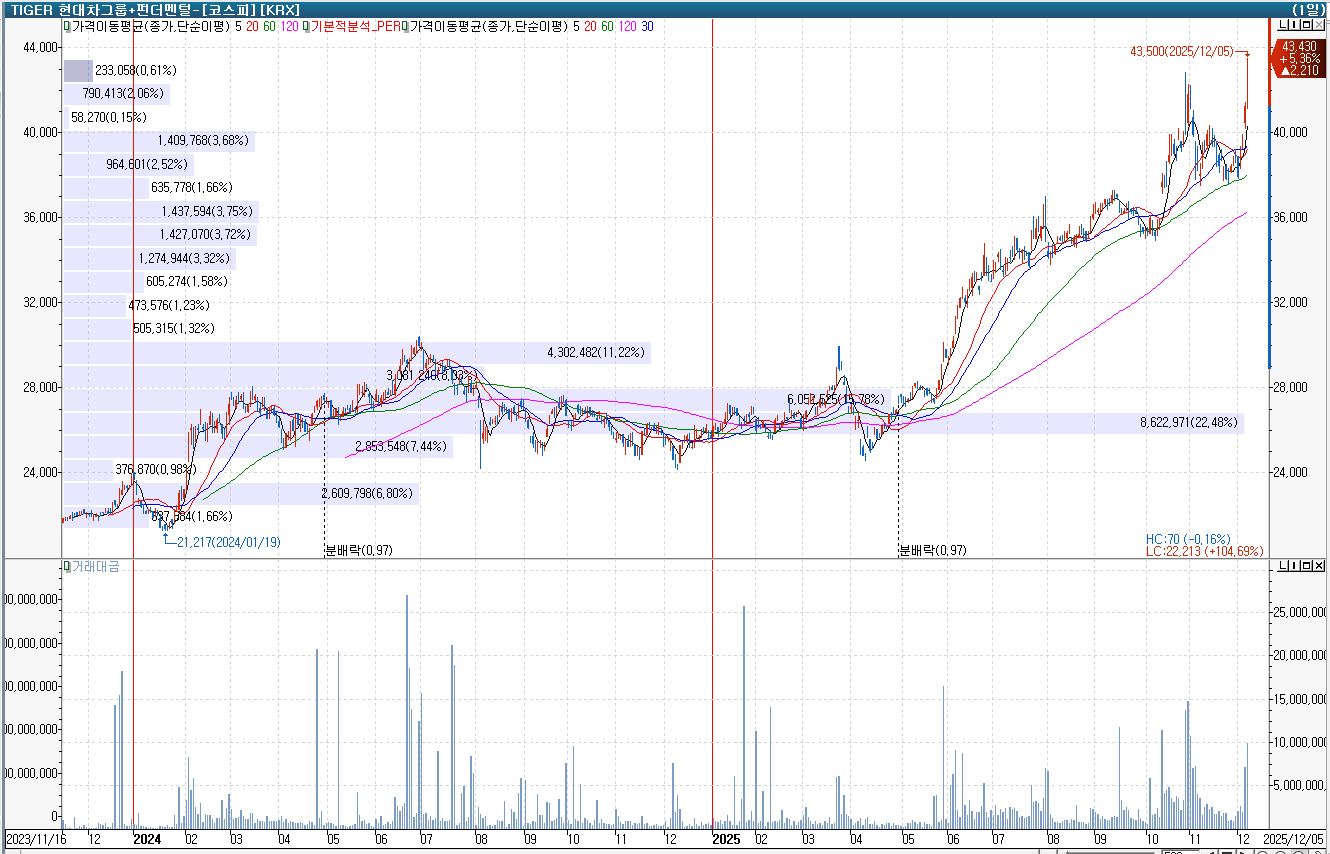Select volume profile label 1,409,768(3.68%)
Screen dimensions: 1330x854
tap(202, 141)
